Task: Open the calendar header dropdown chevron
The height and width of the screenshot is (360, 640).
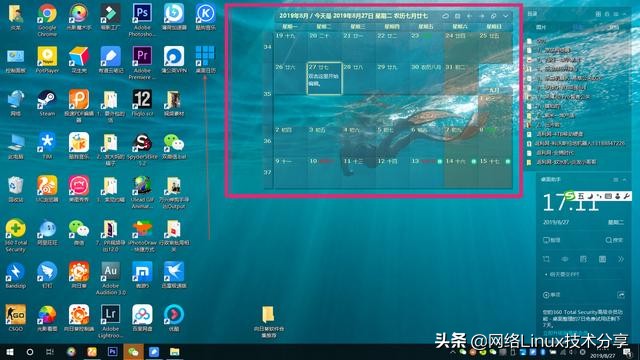Action: point(506,16)
